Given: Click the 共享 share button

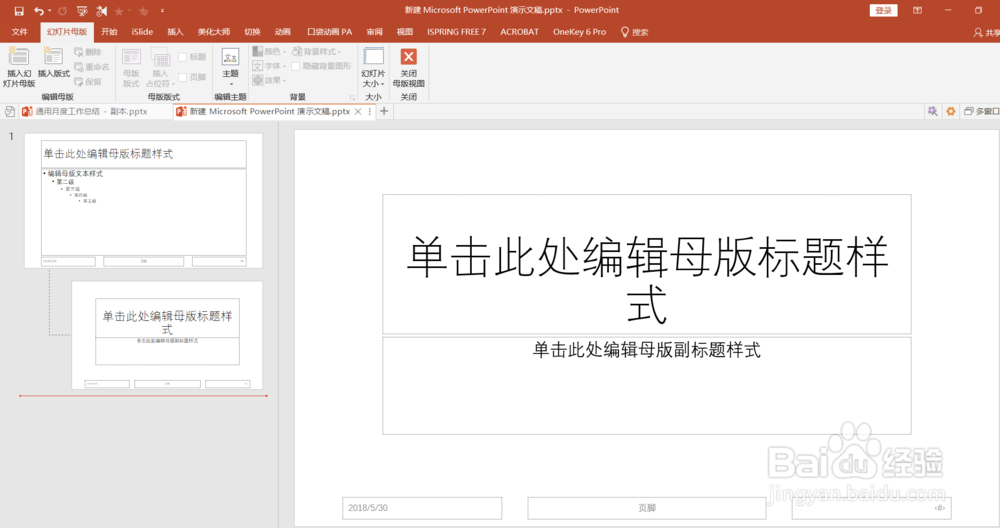Looking at the screenshot, I should [986, 33].
